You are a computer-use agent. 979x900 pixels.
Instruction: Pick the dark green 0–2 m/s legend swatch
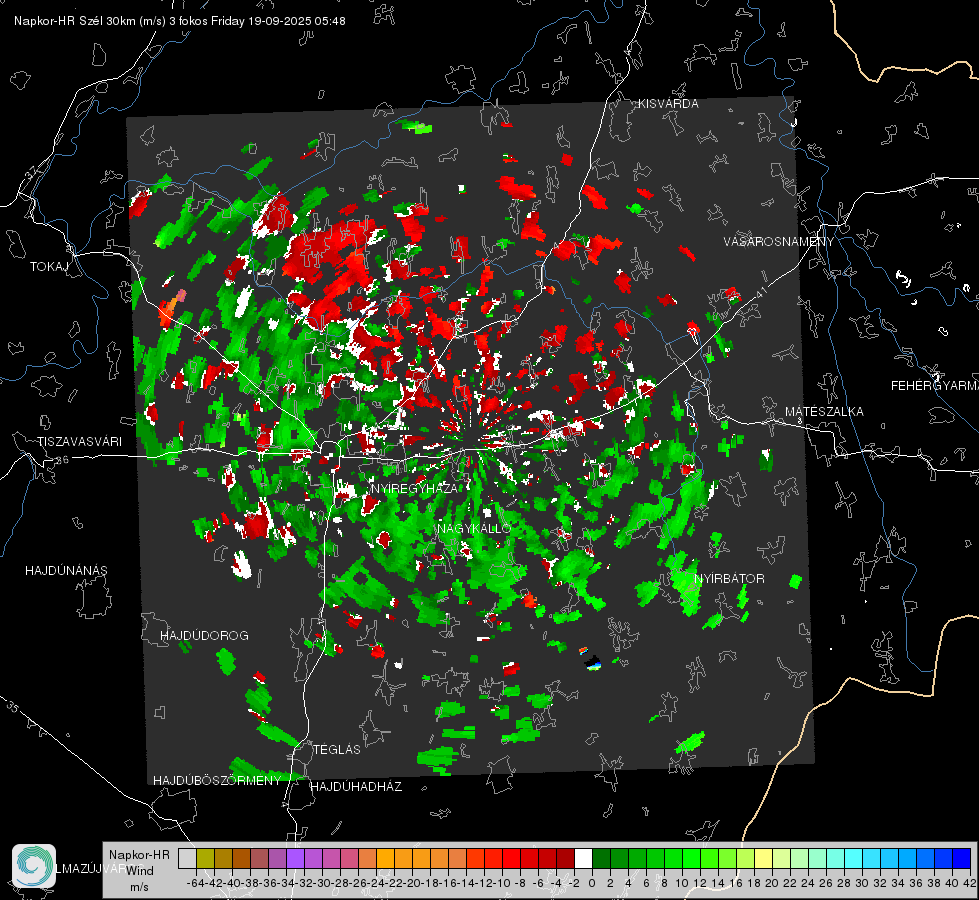[601, 859]
